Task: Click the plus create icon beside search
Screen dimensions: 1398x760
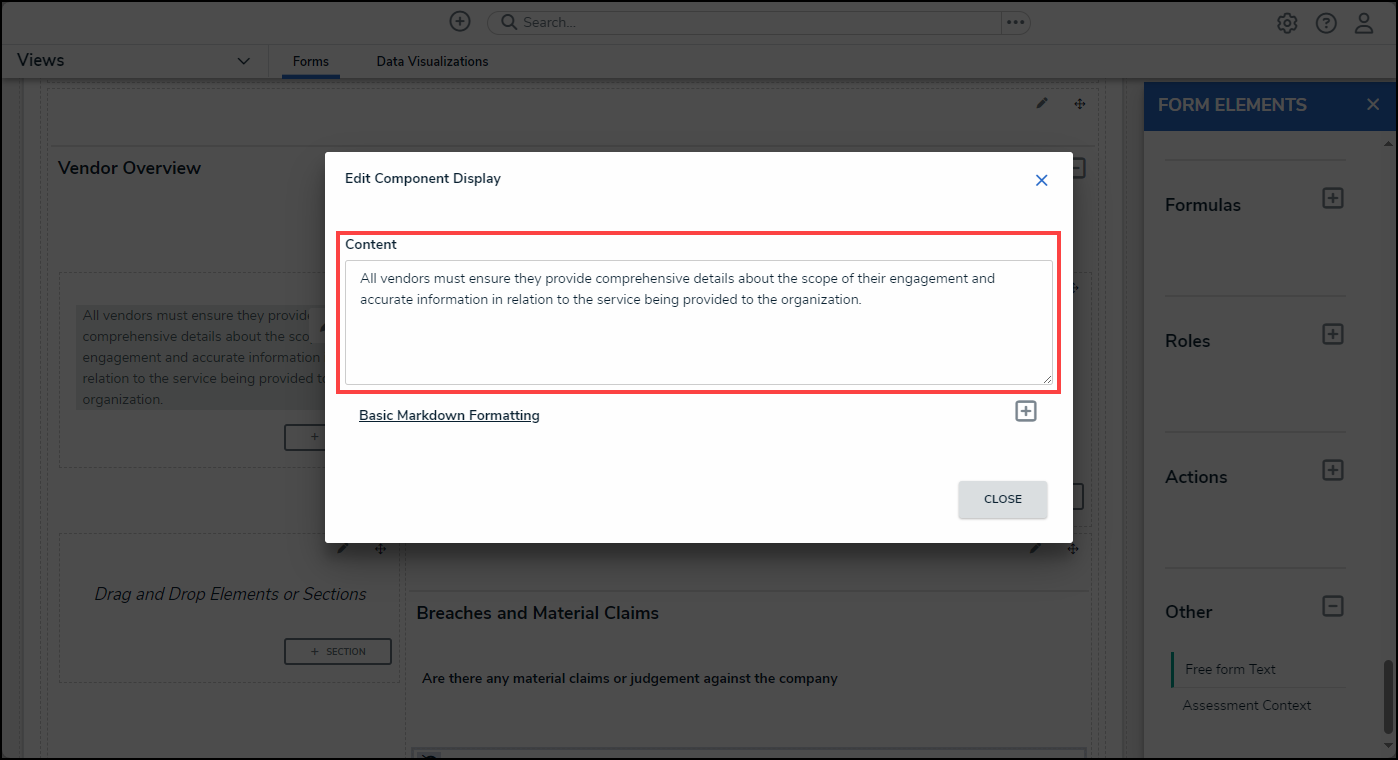Action: click(459, 22)
